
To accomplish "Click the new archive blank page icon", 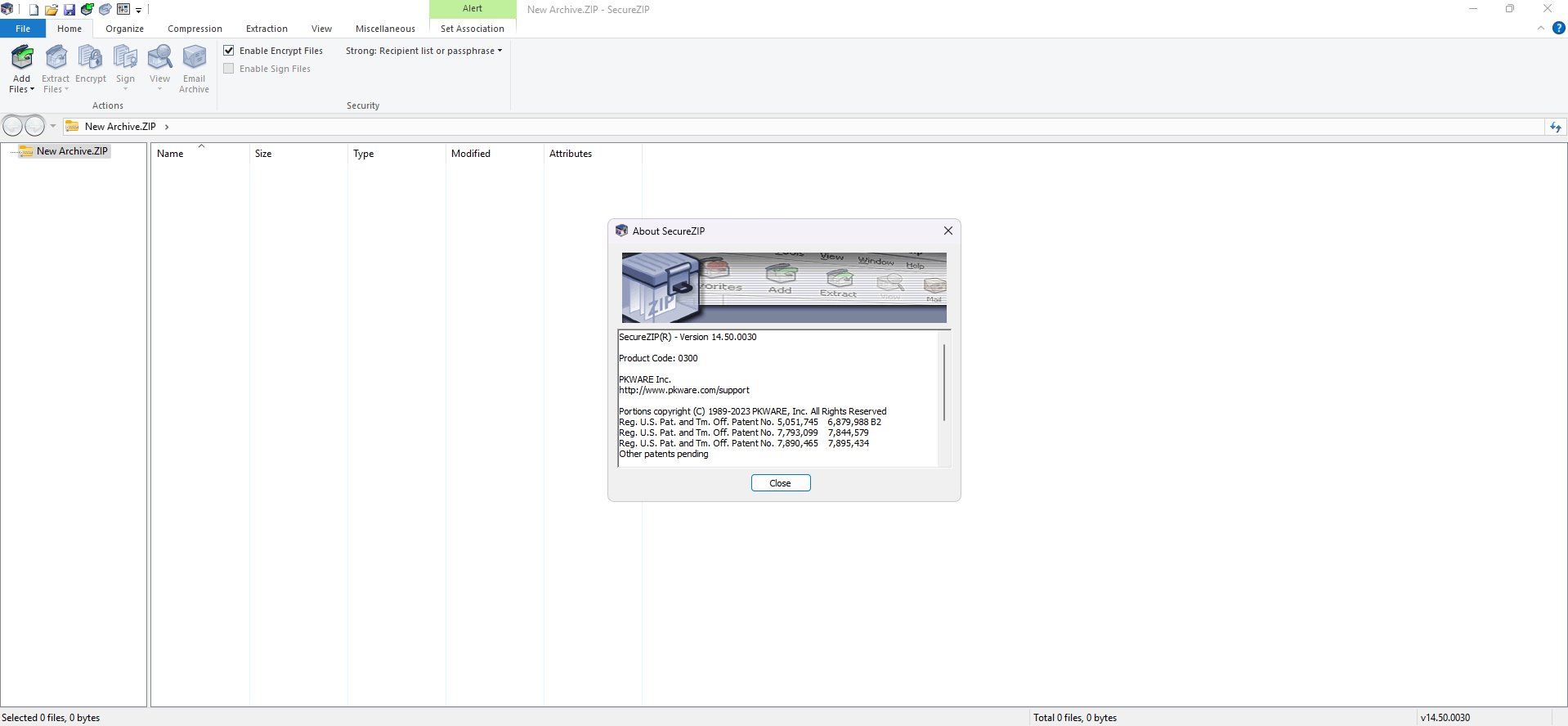I will tap(34, 10).
